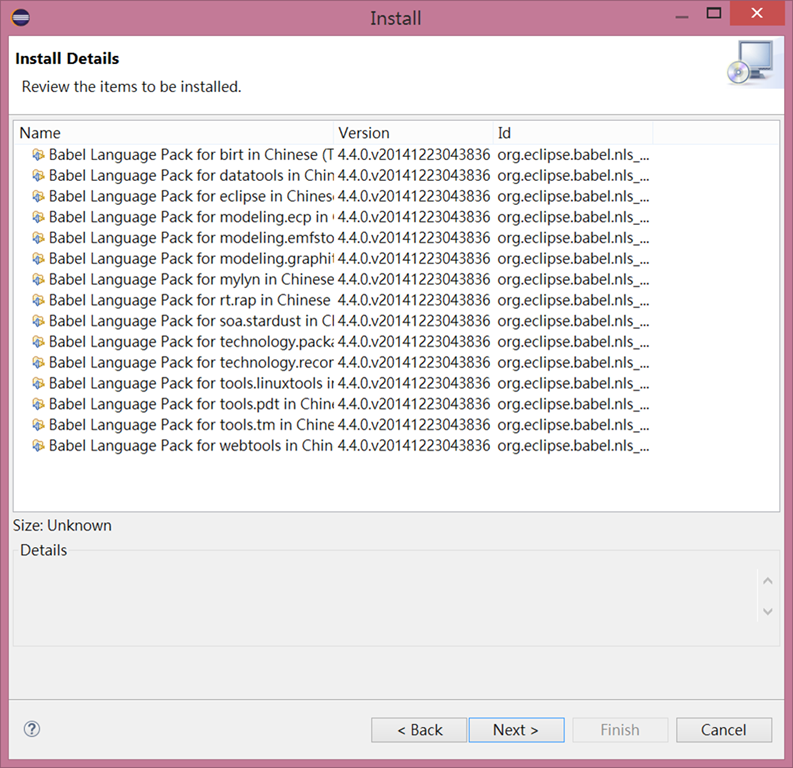Viewport: 793px width, 768px height.
Task: Click the feature icon beside datatools language pack
Action: pos(38,175)
